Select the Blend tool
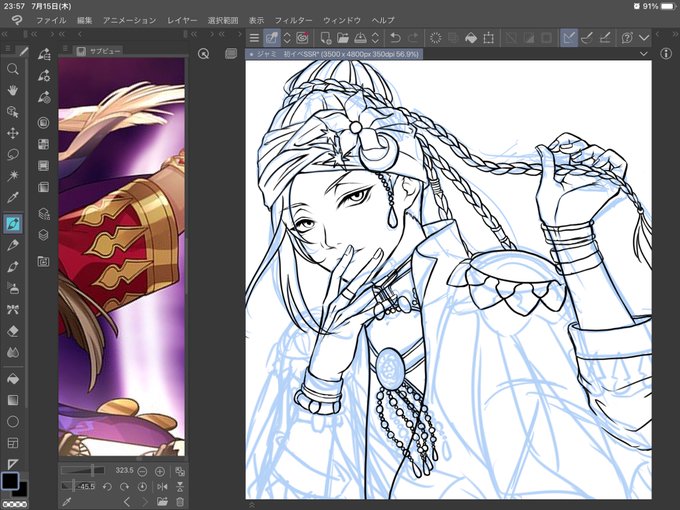The height and width of the screenshot is (510, 680). [x=13, y=353]
